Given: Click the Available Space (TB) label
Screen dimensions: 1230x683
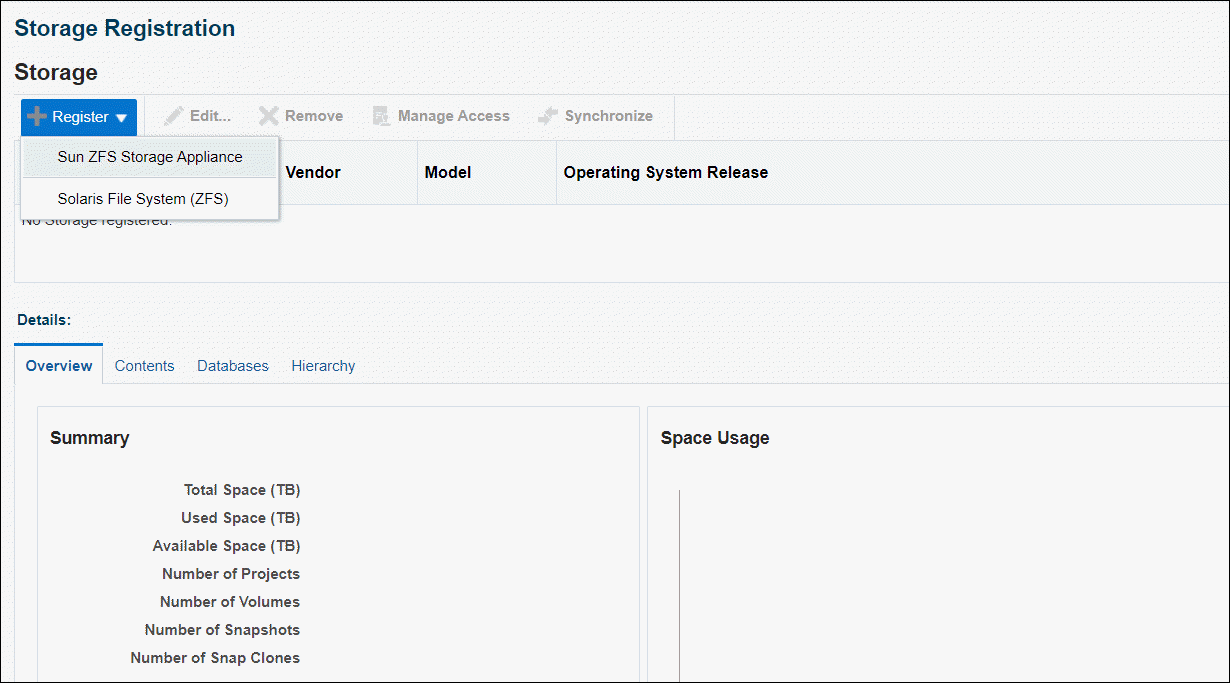Looking at the screenshot, I should pyautogui.click(x=226, y=546).
